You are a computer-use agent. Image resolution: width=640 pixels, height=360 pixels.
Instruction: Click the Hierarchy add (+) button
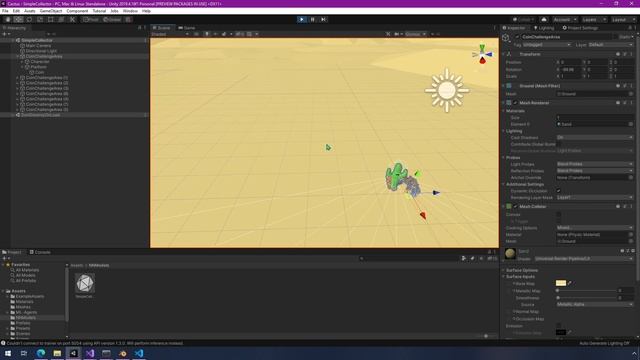tap(5, 34)
